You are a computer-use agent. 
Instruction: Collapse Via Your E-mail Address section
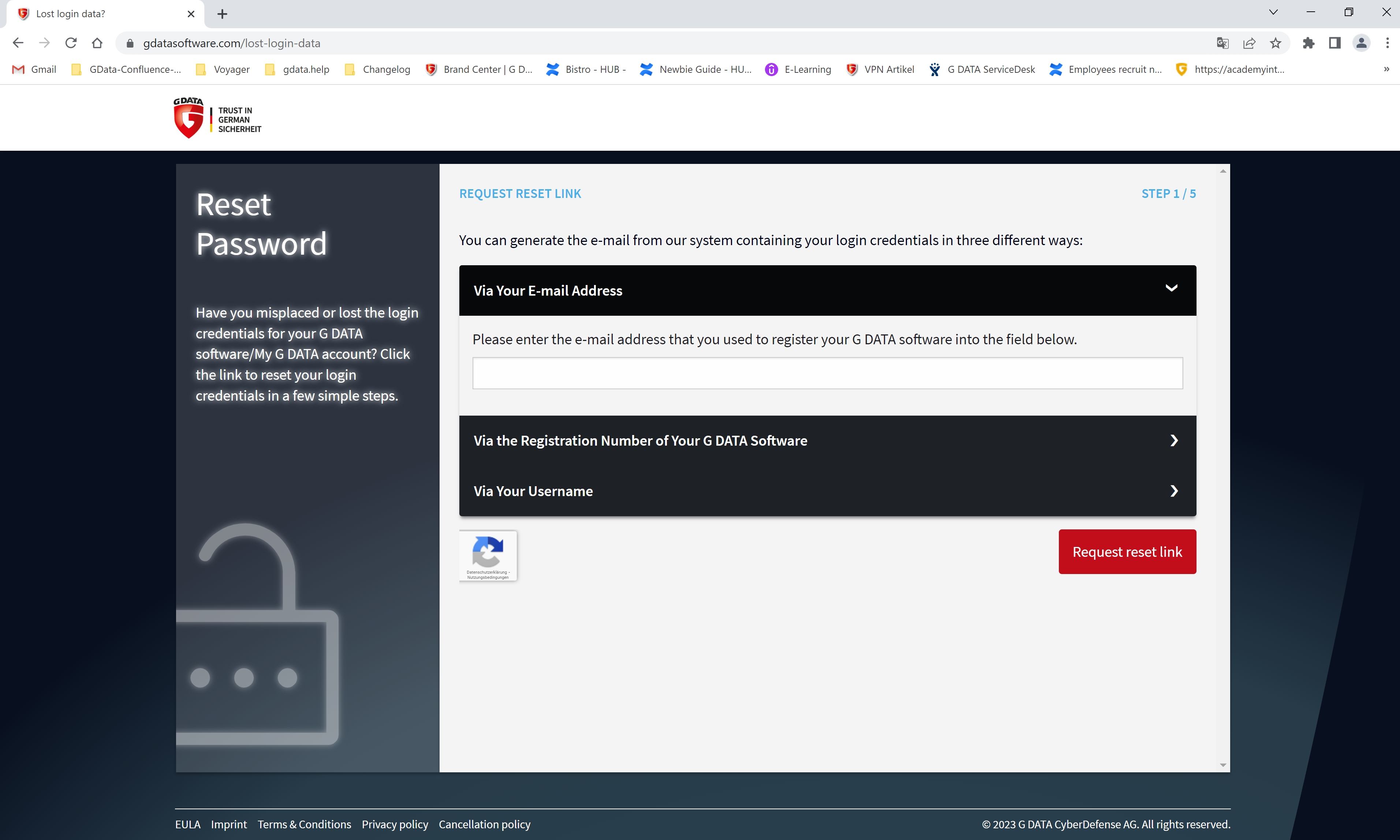click(827, 290)
